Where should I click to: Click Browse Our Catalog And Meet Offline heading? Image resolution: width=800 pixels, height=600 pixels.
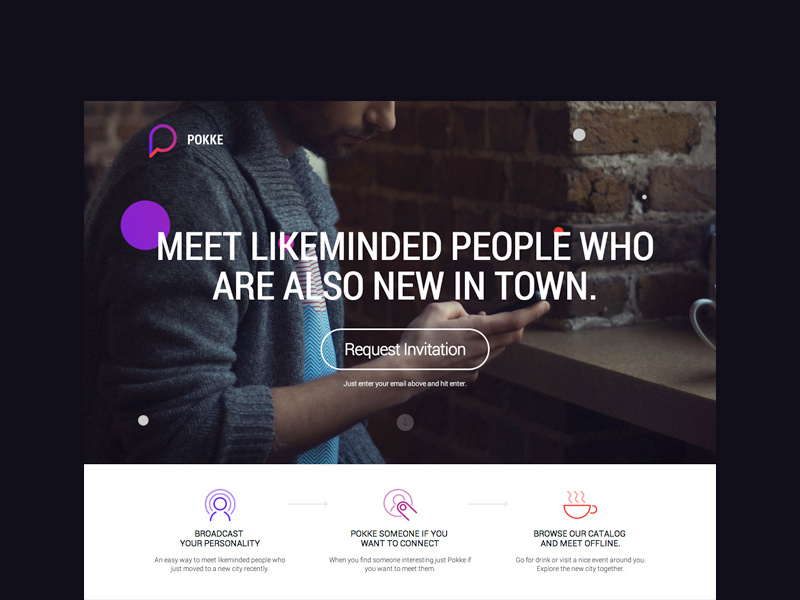(x=580, y=538)
